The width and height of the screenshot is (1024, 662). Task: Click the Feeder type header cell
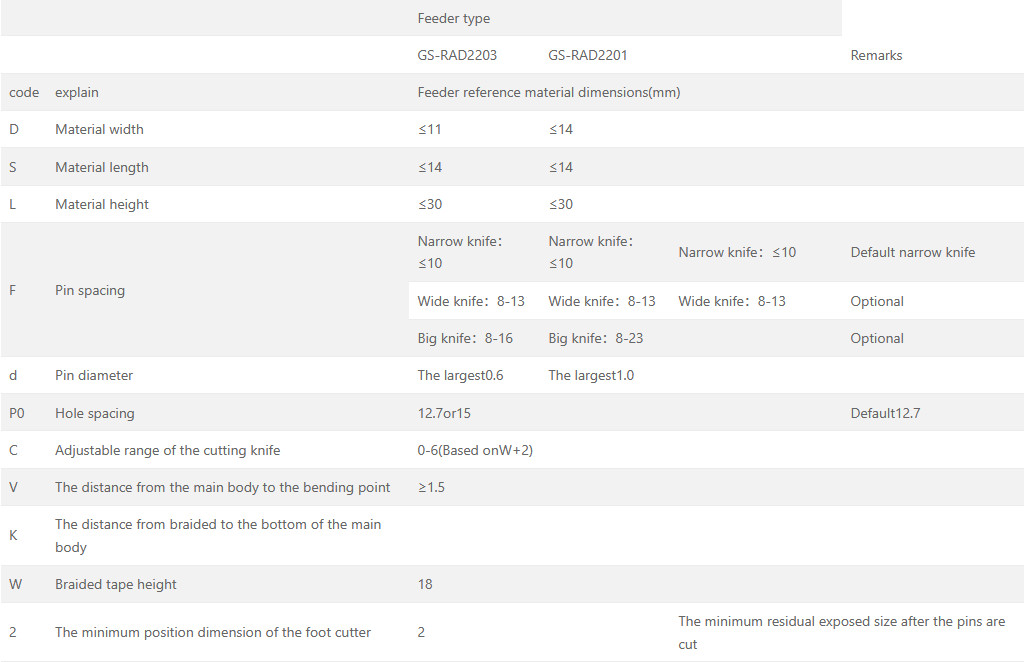(454, 19)
